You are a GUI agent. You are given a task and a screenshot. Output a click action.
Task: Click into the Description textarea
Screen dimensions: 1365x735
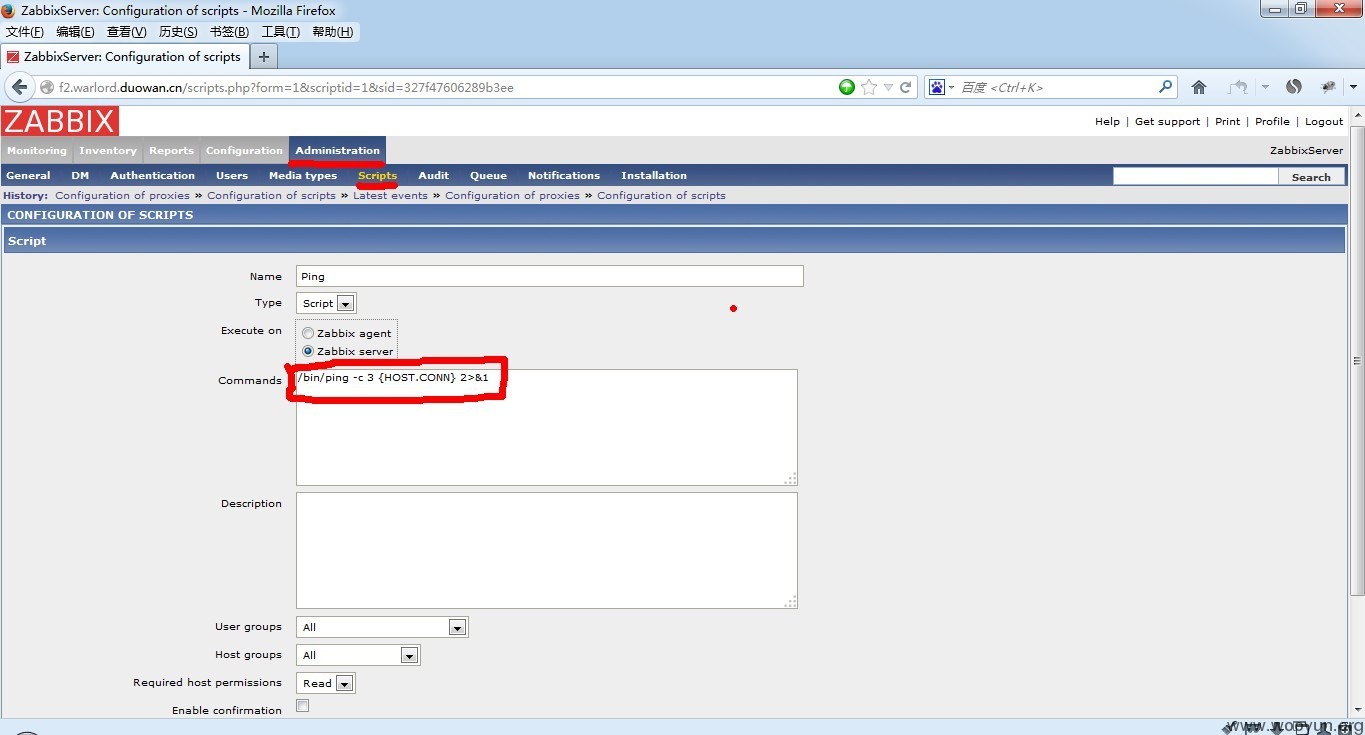[x=547, y=550]
